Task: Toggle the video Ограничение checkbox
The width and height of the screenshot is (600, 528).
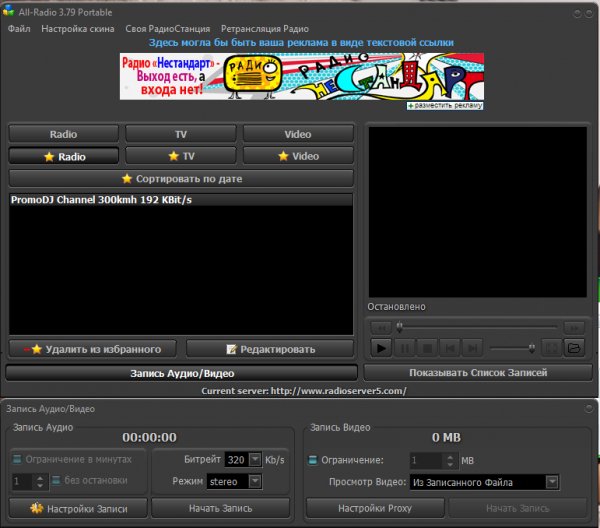Action: click(313, 460)
